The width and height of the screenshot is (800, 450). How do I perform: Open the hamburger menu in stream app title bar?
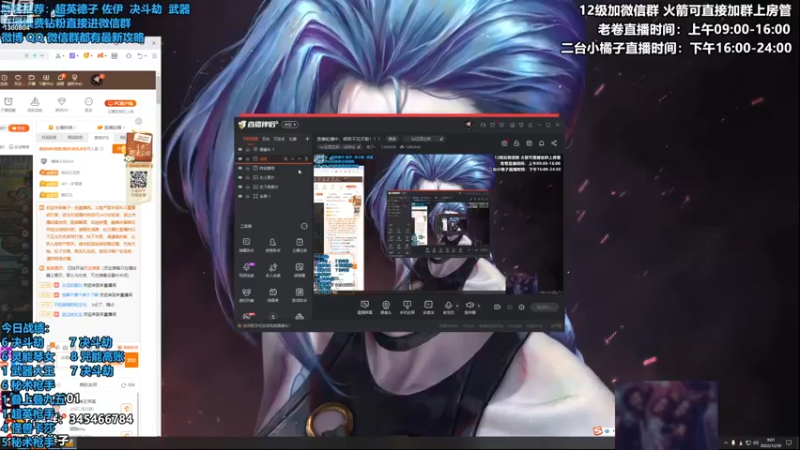(530, 125)
